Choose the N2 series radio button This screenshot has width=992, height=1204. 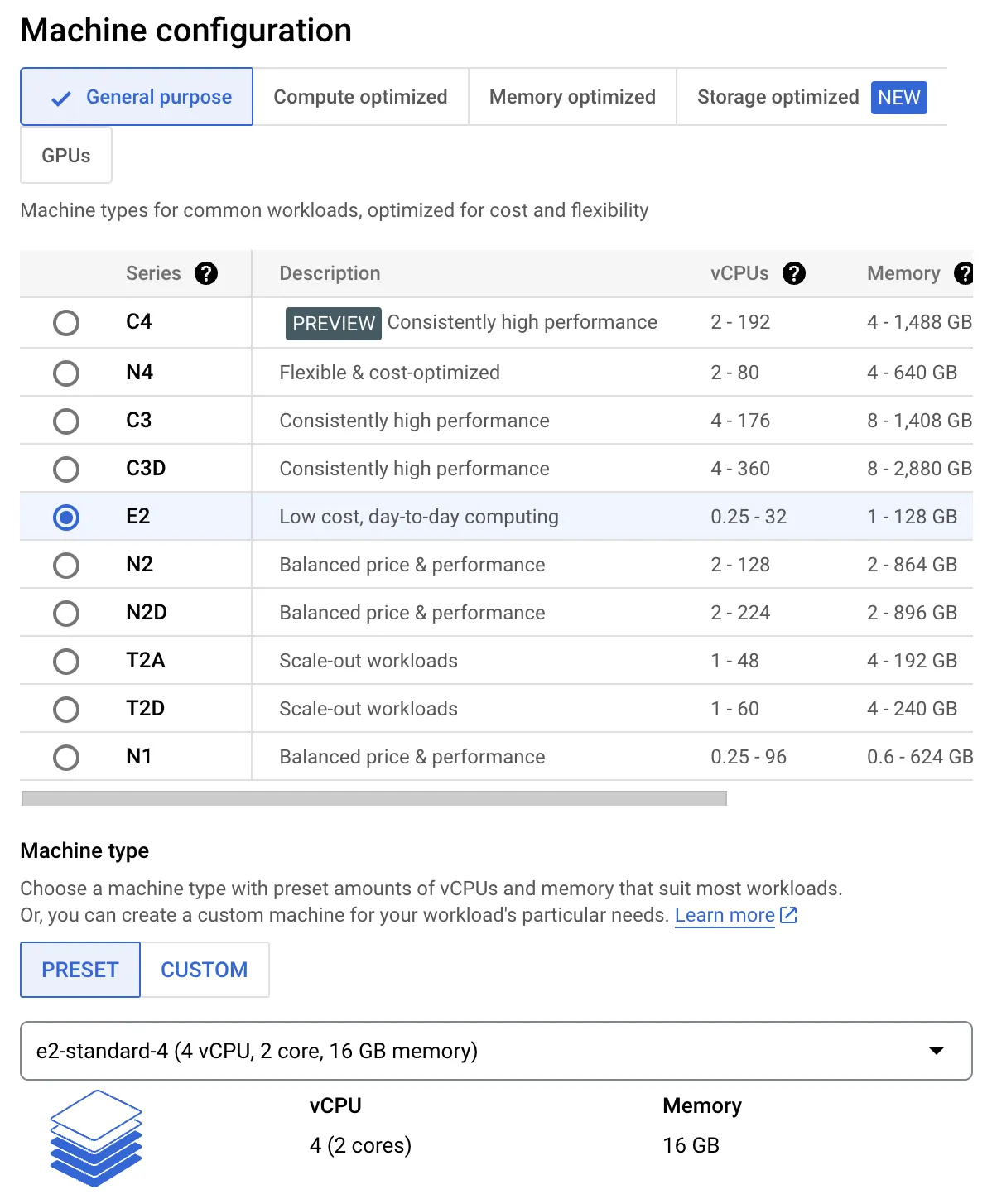pyautogui.click(x=66, y=566)
